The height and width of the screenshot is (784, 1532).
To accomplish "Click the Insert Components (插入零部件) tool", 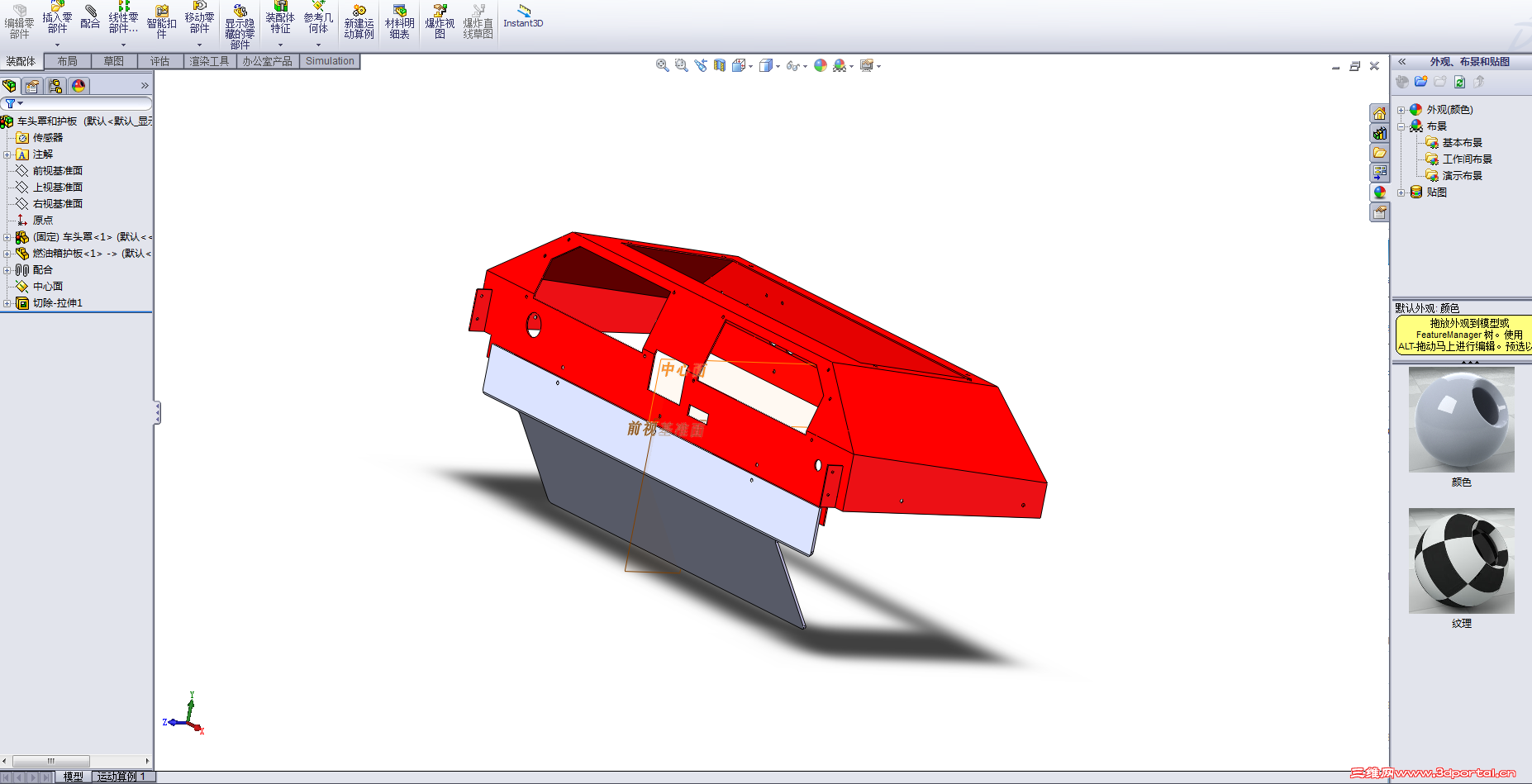I will pos(57,18).
